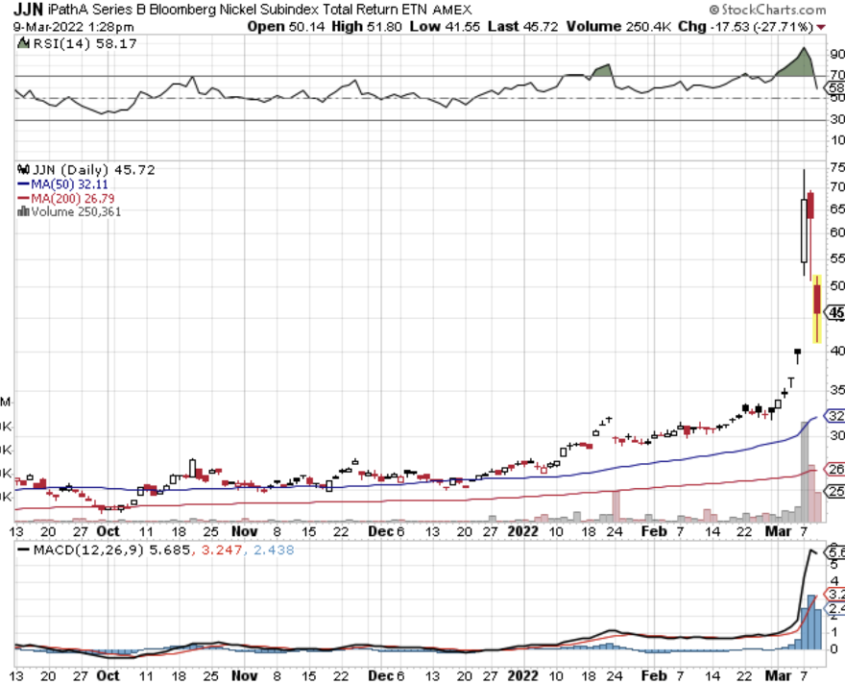Click the black candlestick near the 40 level
Viewport: 845px width, 684px height.
[x=798, y=353]
